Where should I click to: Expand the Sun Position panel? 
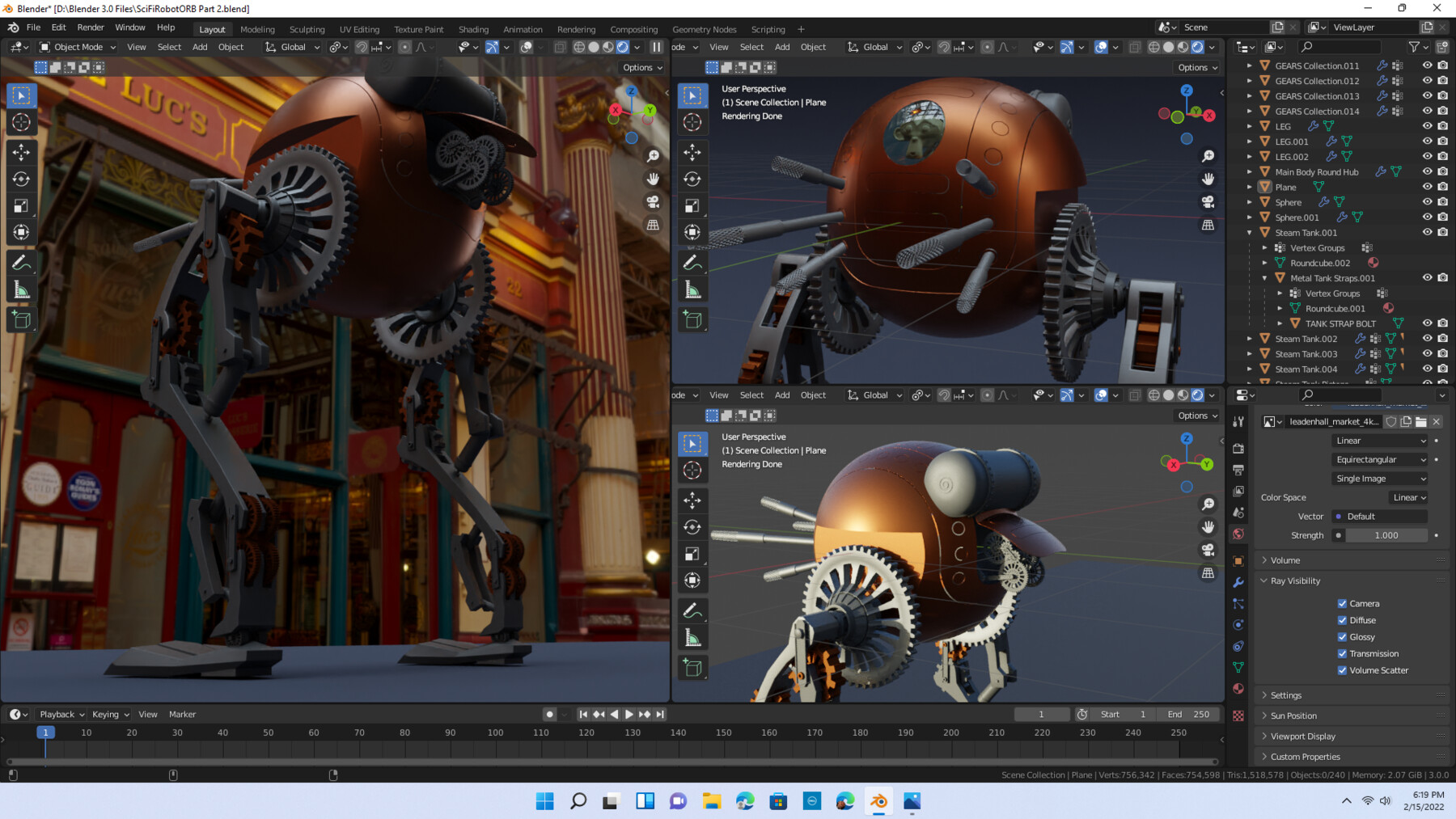pyautogui.click(x=1293, y=716)
